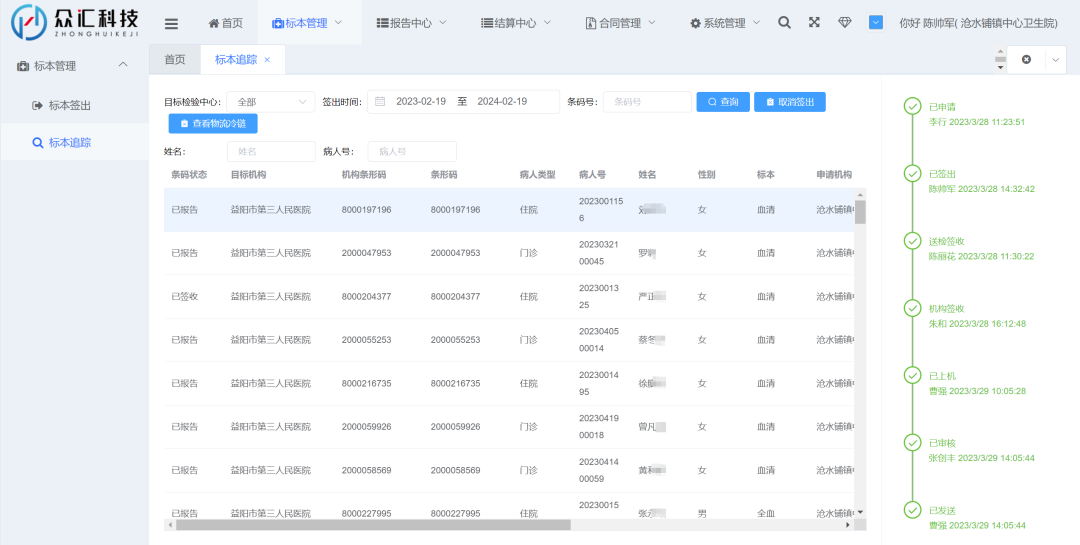
Task: Click the table's horizontal scrollbar
Action: pos(373,525)
